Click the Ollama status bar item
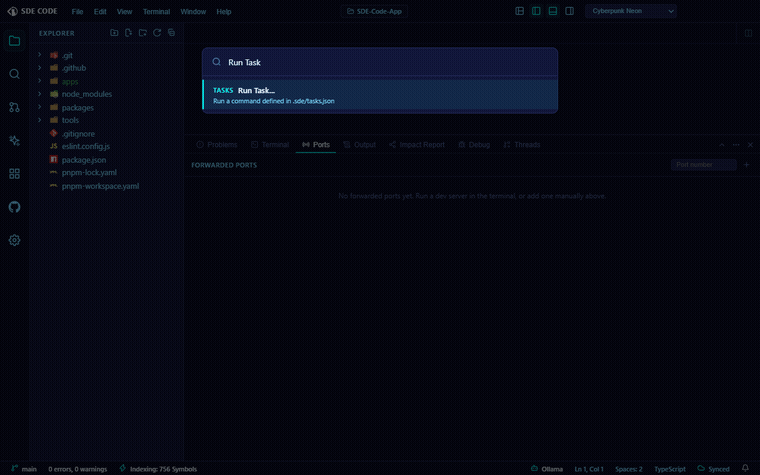This screenshot has height=475, width=760. click(547, 469)
